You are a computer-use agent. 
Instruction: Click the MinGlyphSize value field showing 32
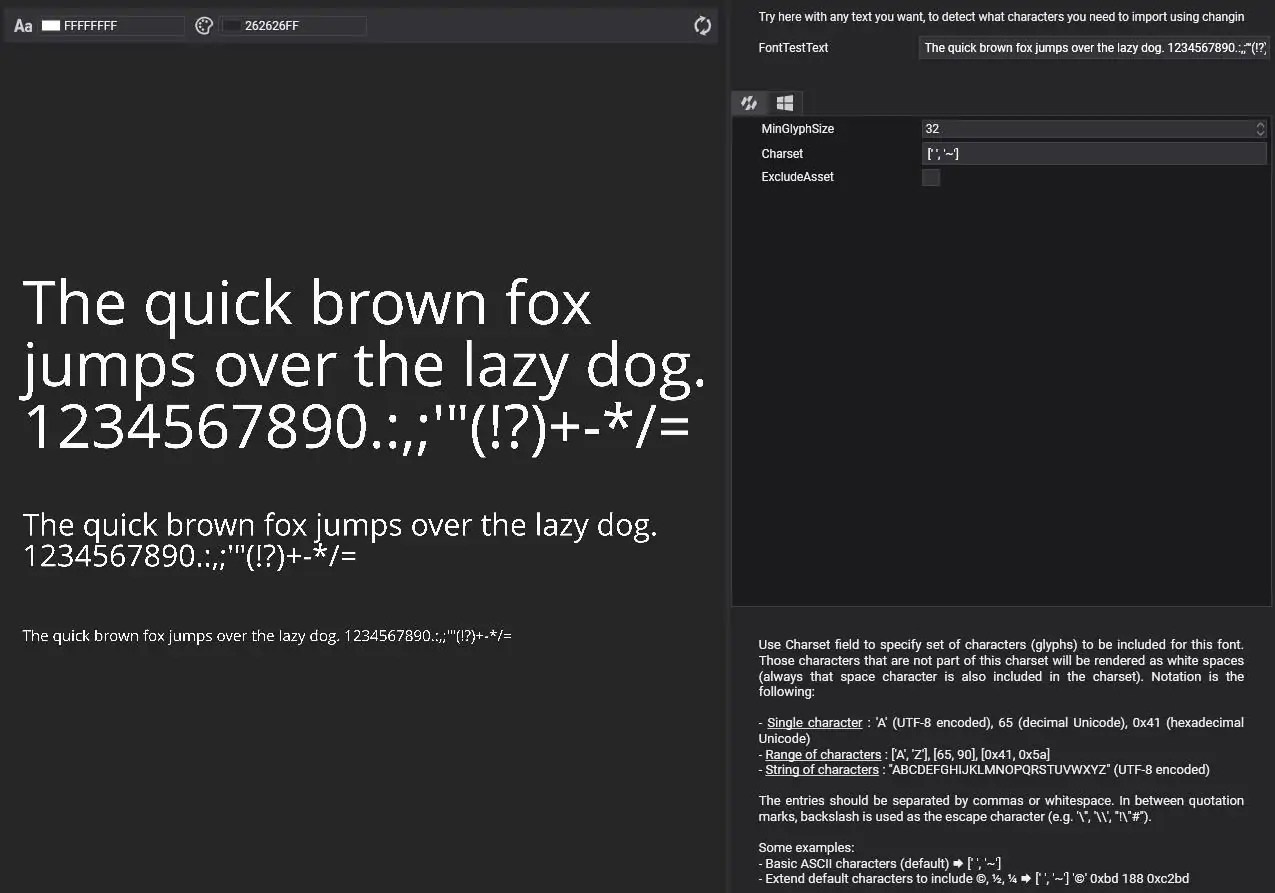pos(1080,128)
